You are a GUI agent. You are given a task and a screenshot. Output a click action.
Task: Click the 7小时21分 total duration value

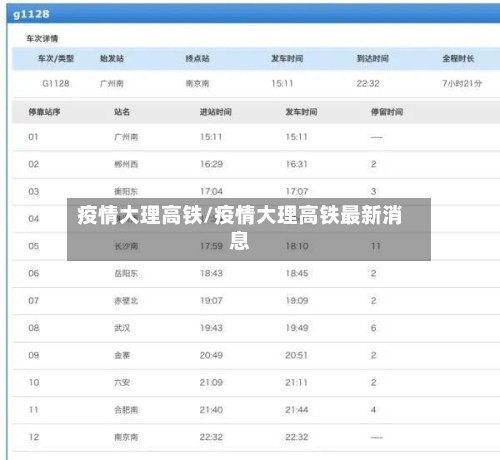coord(462,83)
